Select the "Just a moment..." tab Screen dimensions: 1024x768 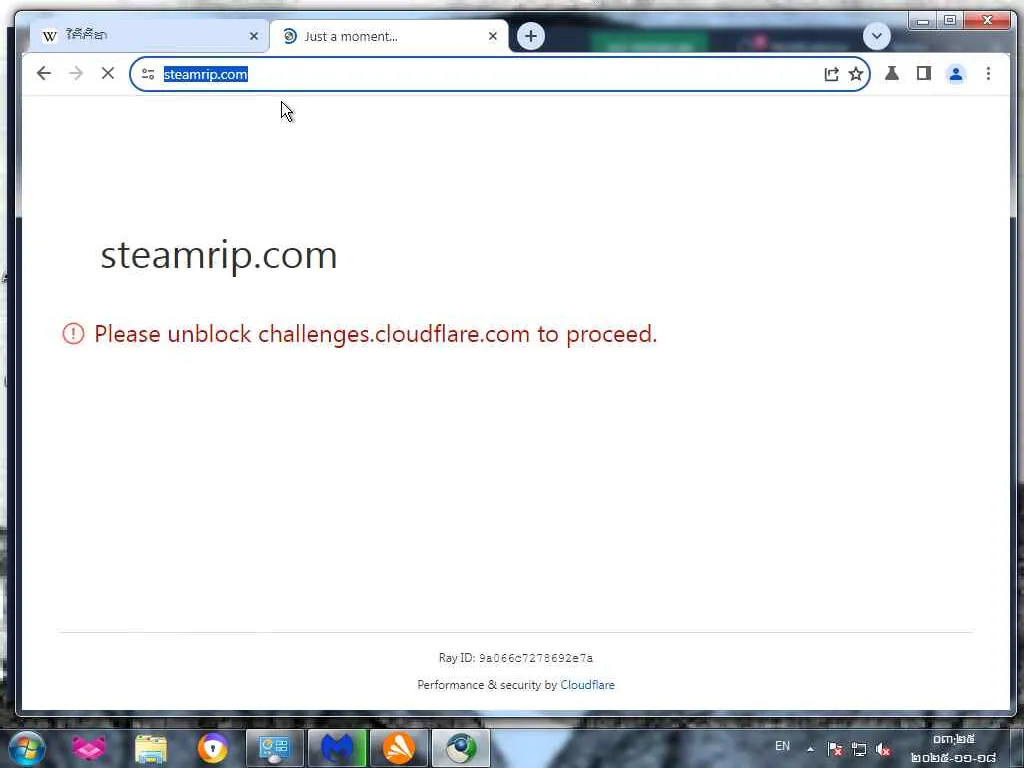(x=390, y=37)
